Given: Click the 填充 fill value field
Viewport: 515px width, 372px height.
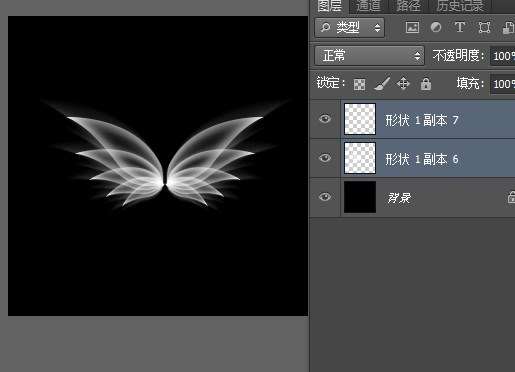Looking at the screenshot, I should (x=503, y=84).
